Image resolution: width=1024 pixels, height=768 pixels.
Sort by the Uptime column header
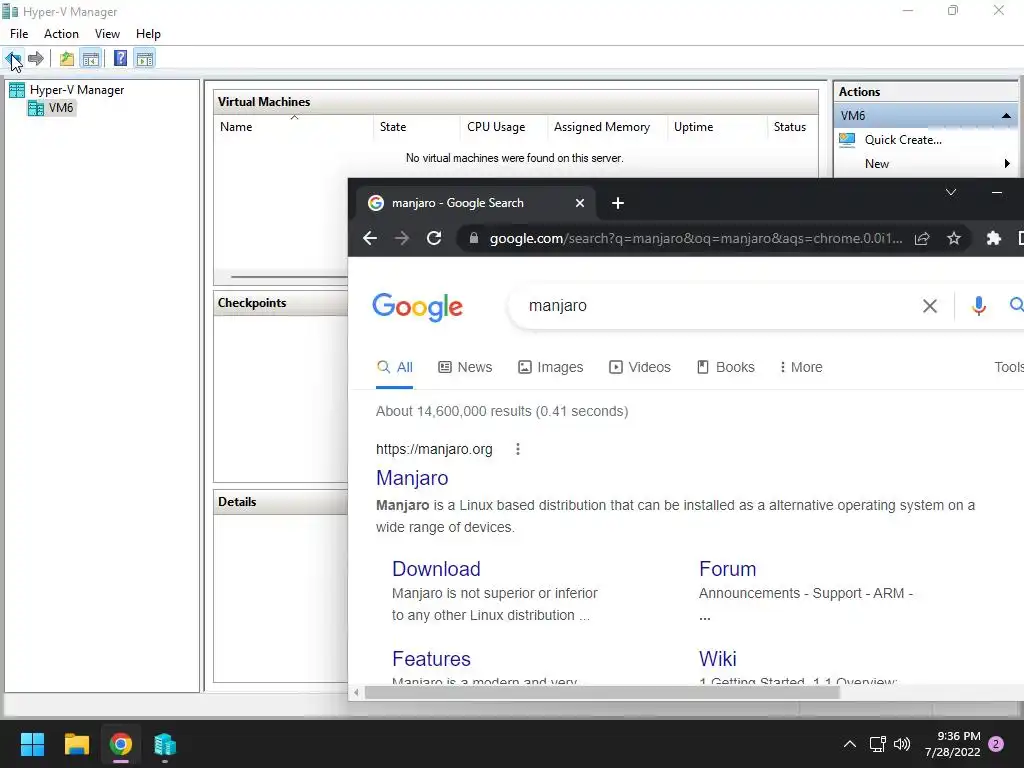[717, 127]
